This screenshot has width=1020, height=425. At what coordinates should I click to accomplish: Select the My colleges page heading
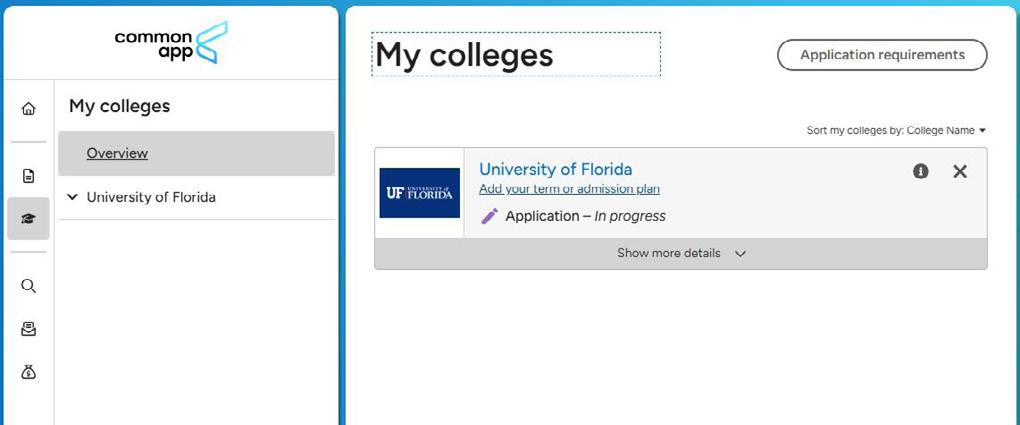[x=464, y=55]
